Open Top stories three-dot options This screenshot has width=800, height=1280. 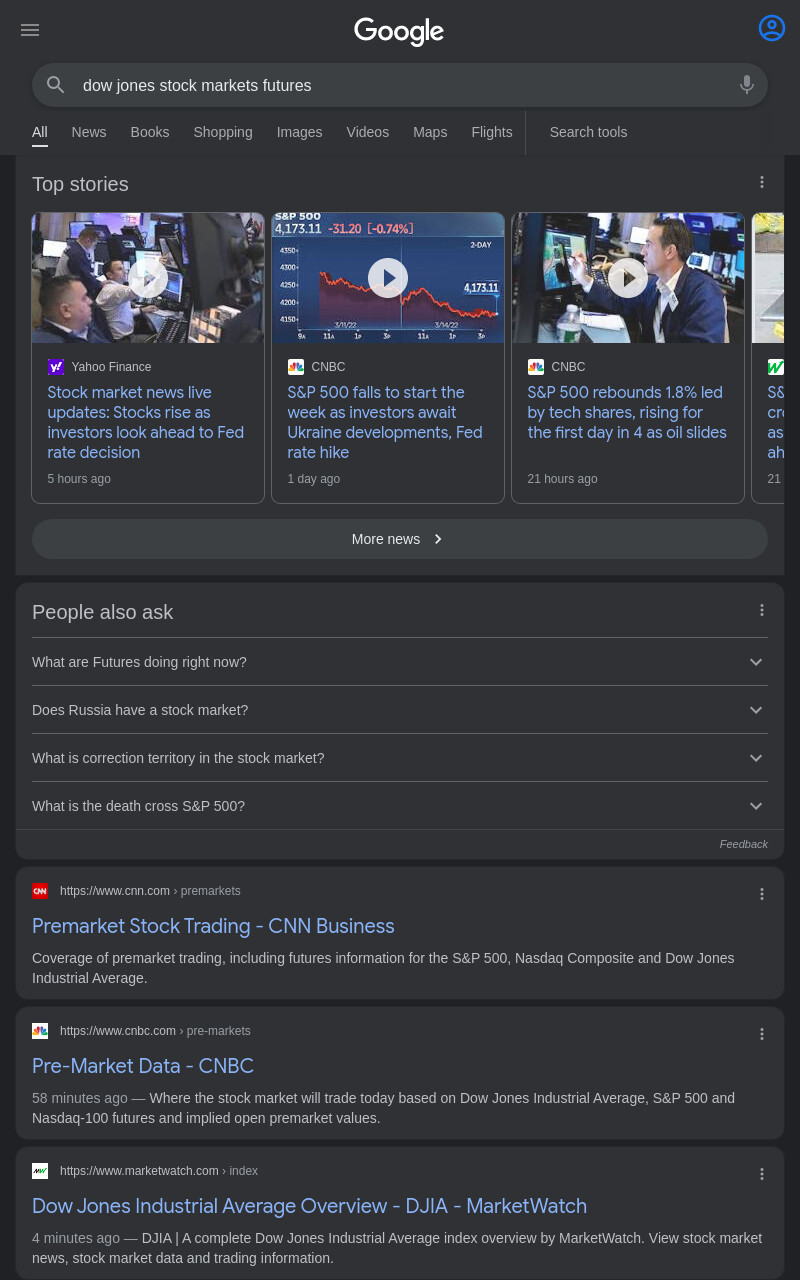762,182
